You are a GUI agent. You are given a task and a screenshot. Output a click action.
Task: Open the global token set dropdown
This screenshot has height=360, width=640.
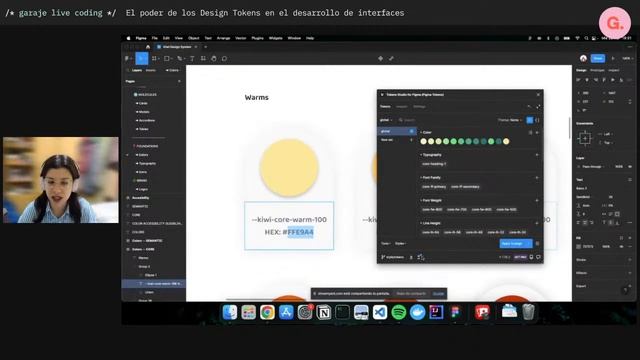point(386,120)
